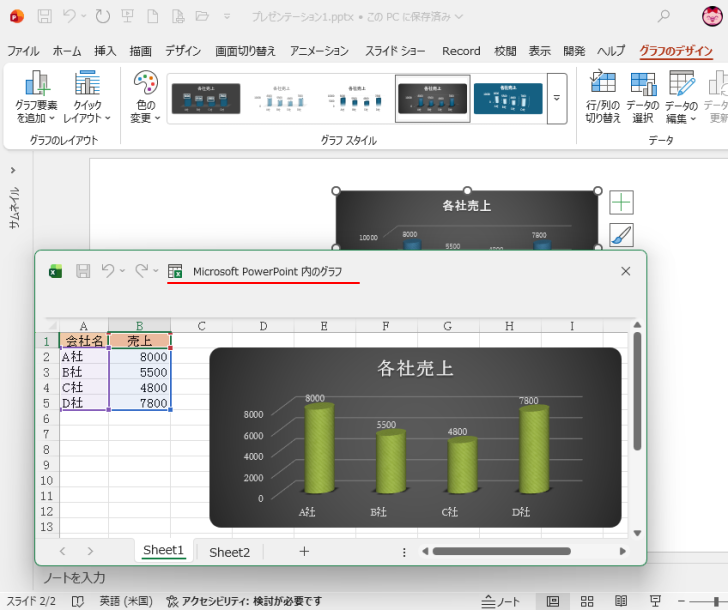Save the presentation with the title bar save icon
The image size is (728, 610).
pos(45,17)
